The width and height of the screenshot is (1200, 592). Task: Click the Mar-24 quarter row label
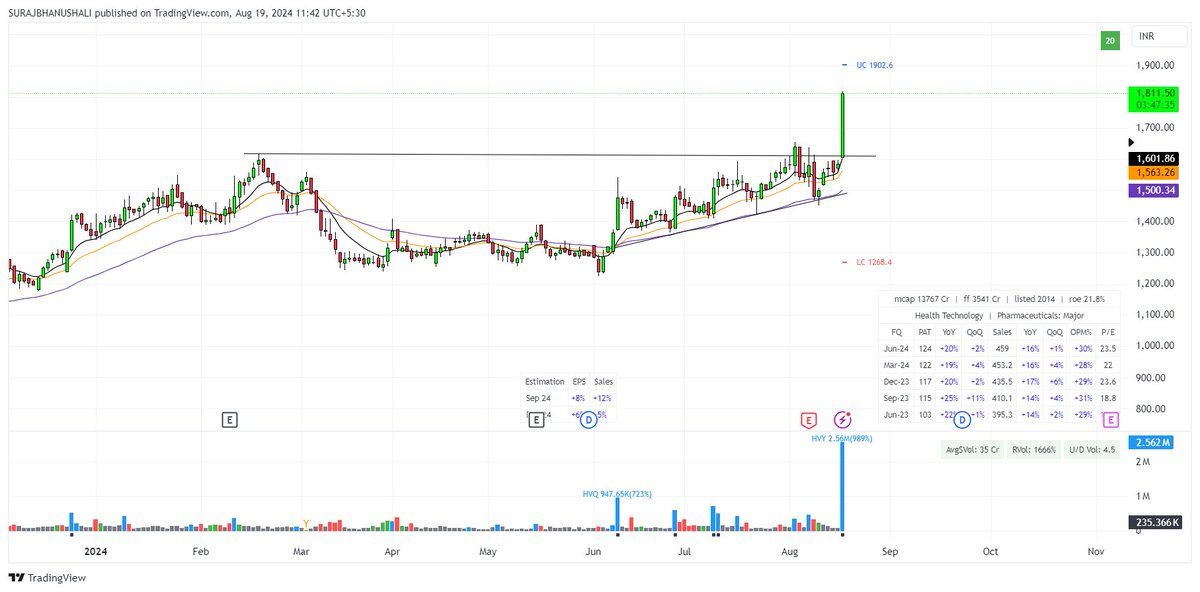click(x=896, y=365)
